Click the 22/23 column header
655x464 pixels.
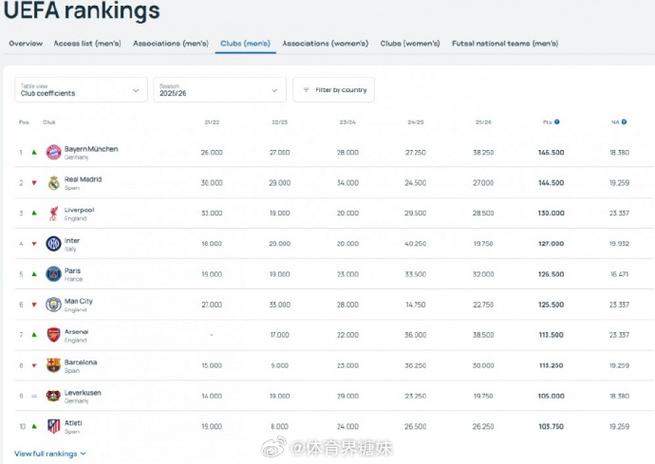click(x=279, y=122)
